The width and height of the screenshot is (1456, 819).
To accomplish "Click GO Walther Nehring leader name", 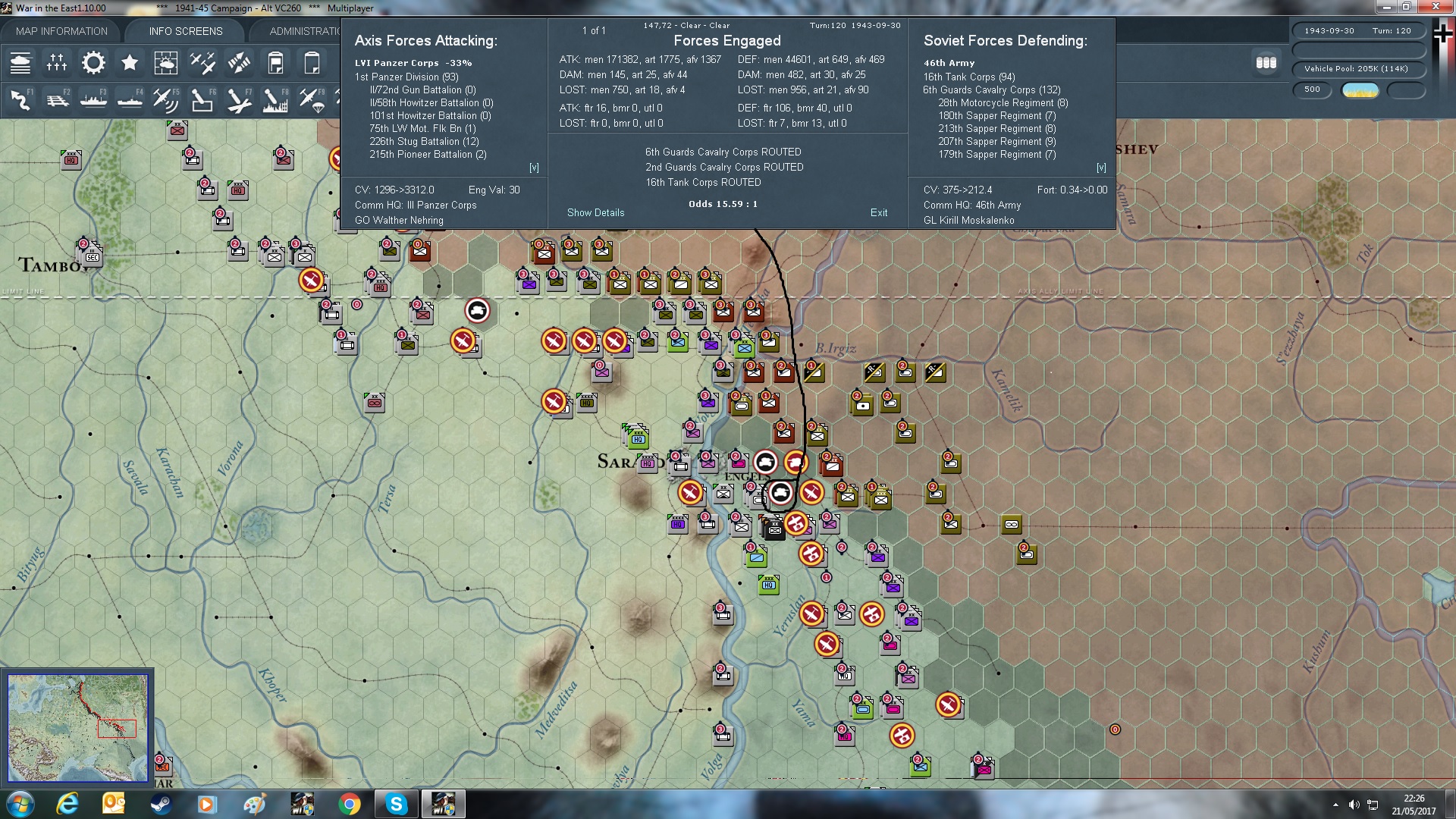I will click(x=399, y=220).
